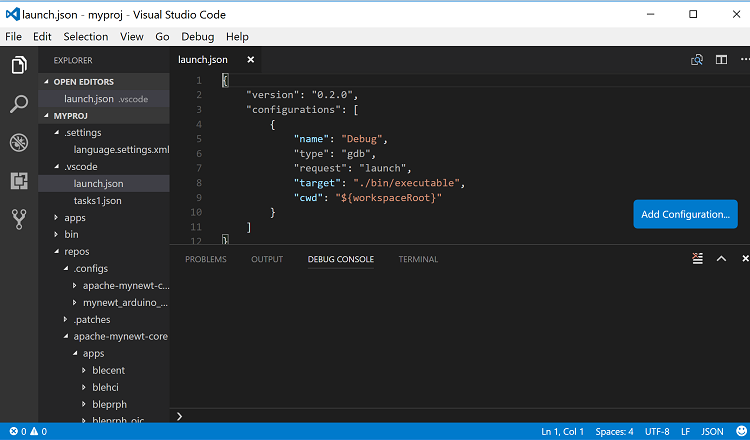
Task: Collapse the OPEN EDITORS section
Action: coord(83,82)
